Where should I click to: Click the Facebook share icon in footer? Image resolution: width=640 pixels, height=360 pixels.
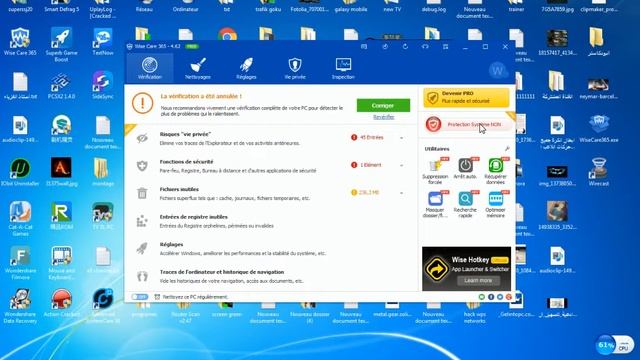[x=491, y=297]
